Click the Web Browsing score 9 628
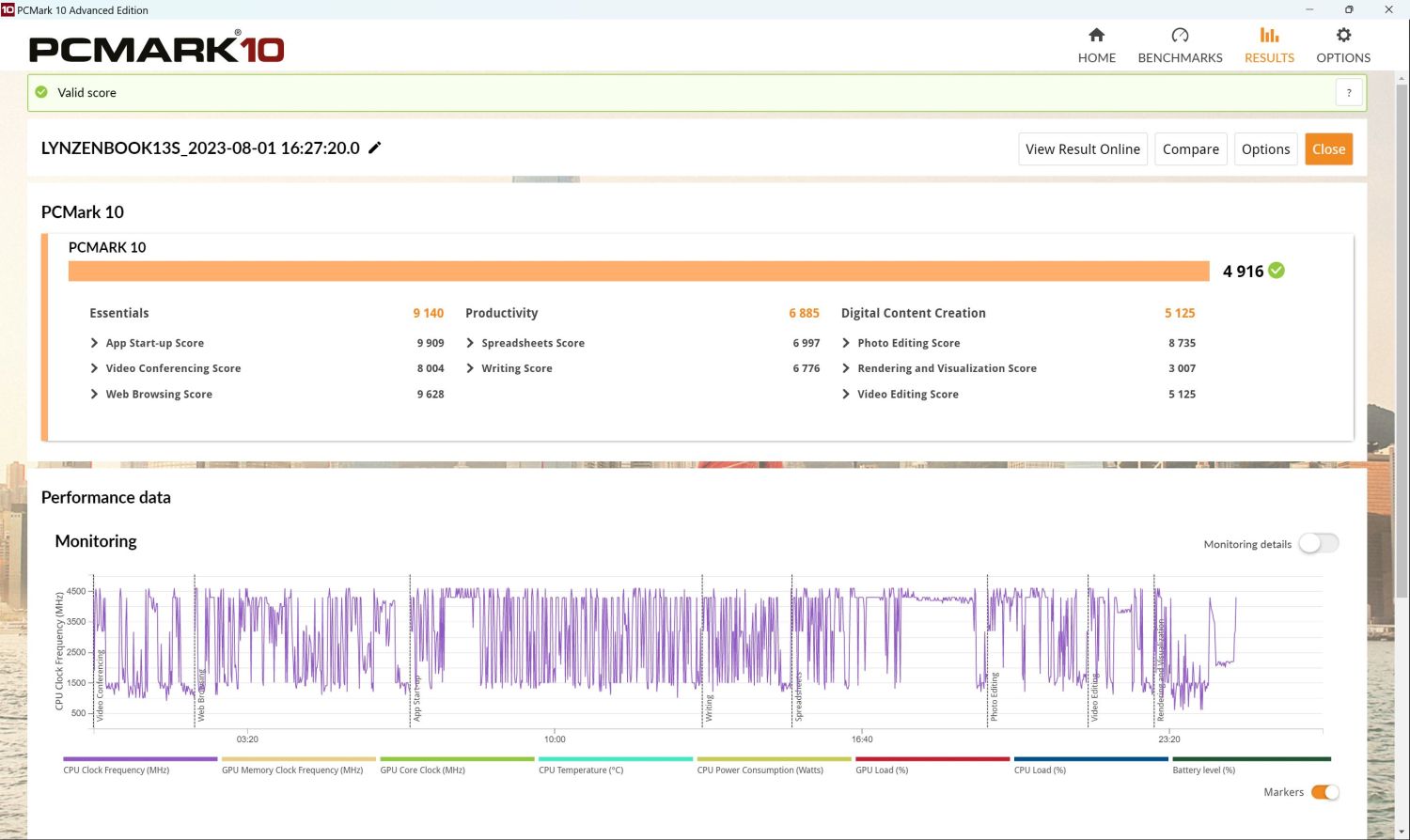Screen dimensions: 1410x840 [431, 394]
